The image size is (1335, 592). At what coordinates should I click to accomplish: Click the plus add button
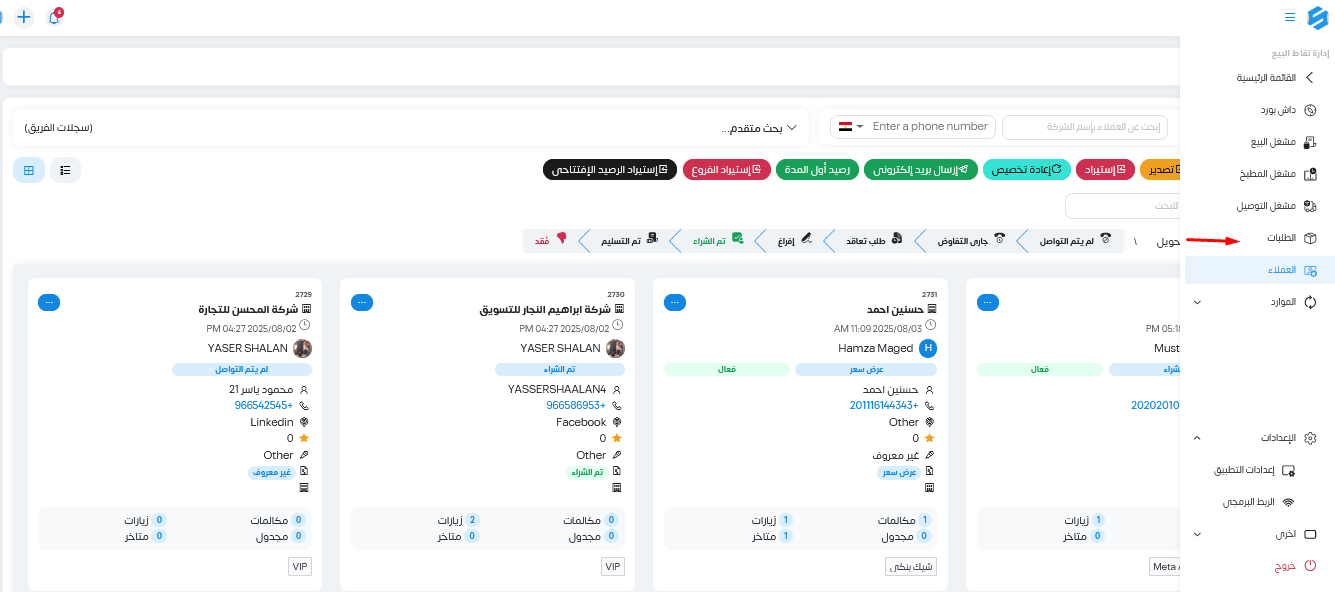coord(24,17)
